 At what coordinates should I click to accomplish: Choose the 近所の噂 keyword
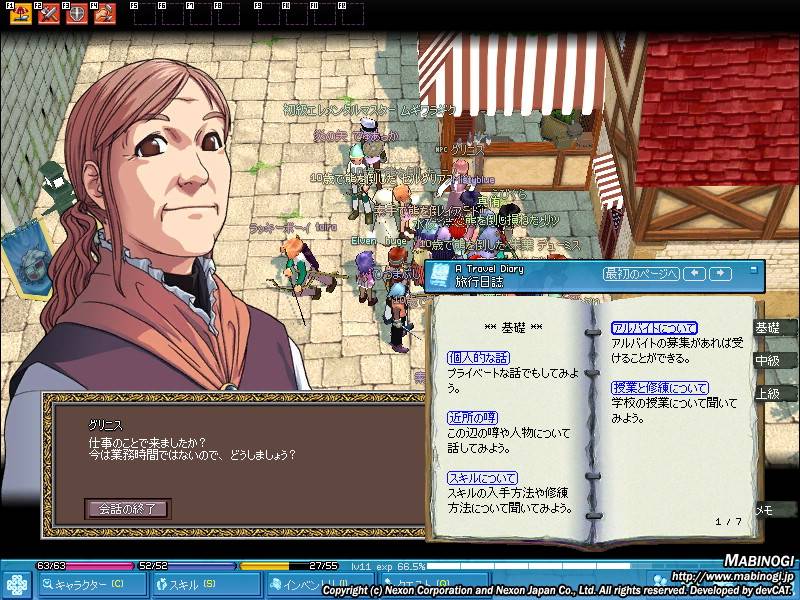pyautogui.click(x=472, y=418)
